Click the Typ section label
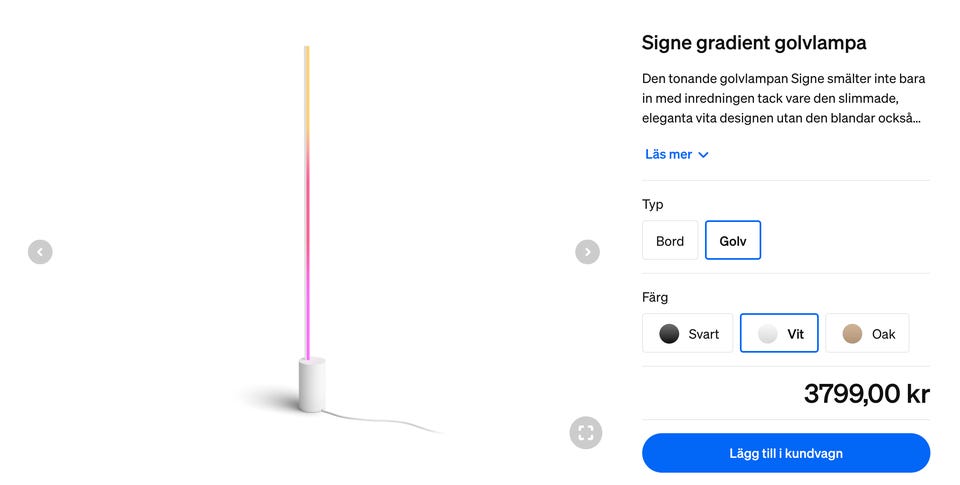The image size is (960, 485). pyautogui.click(x=653, y=204)
